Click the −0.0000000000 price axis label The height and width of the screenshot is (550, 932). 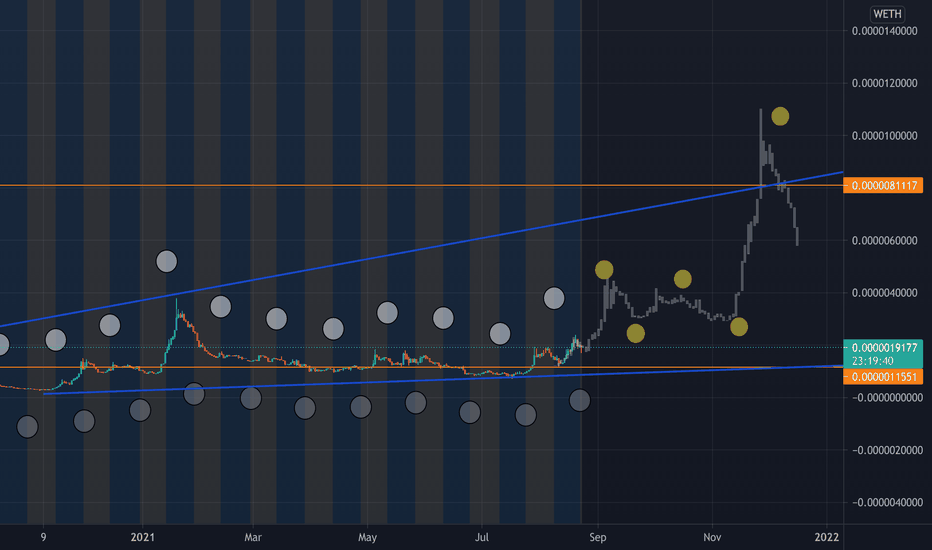[887, 398]
